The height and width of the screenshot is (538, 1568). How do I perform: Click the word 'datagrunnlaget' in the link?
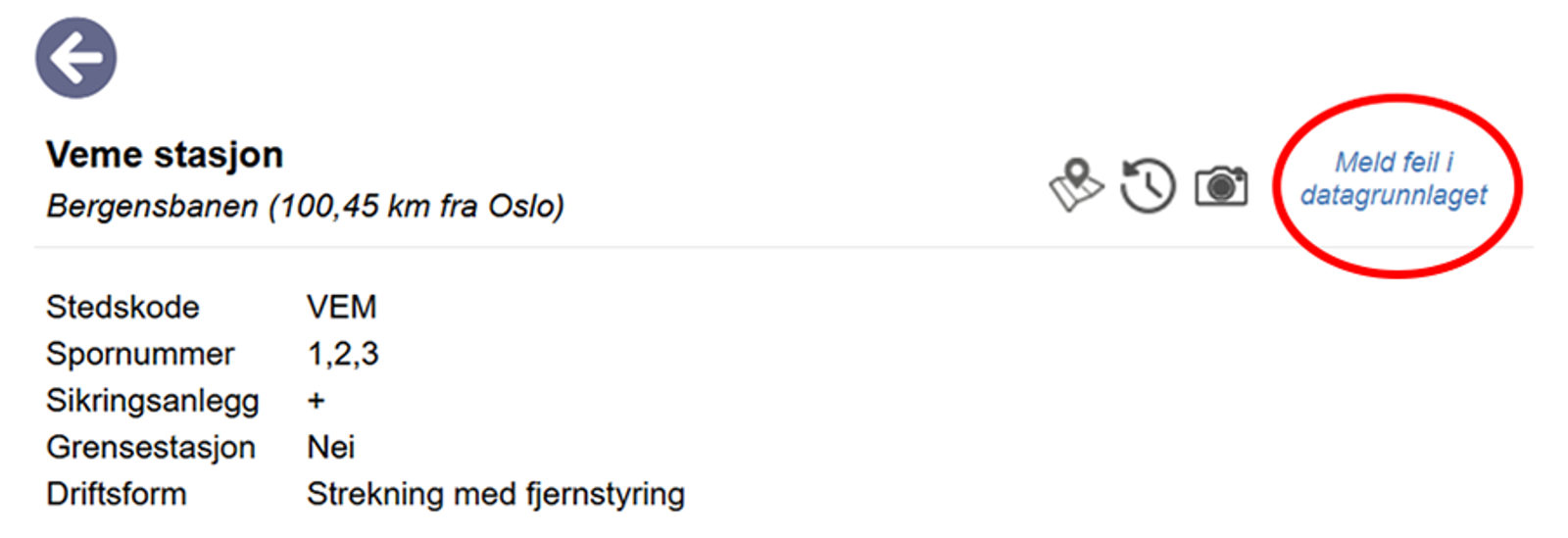1394,195
